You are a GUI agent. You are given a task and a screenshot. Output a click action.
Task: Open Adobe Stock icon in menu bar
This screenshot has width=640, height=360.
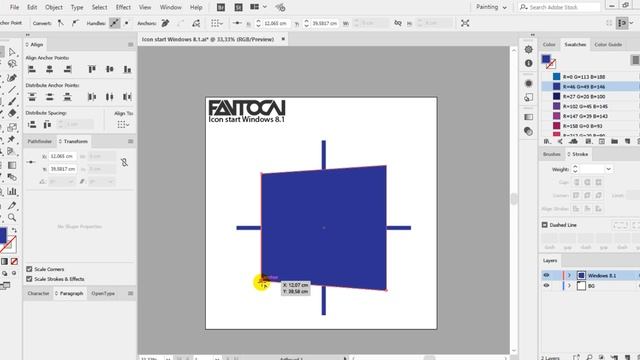point(238,7)
